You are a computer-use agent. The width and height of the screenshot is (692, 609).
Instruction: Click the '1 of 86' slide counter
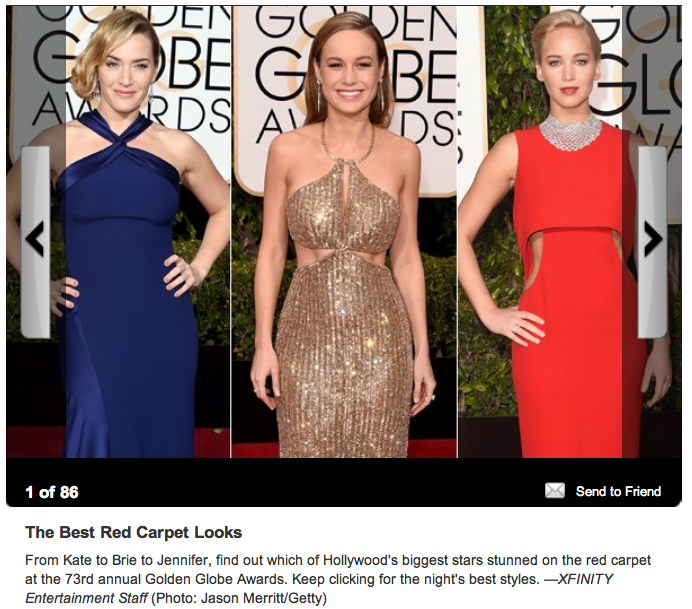point(52,492)
